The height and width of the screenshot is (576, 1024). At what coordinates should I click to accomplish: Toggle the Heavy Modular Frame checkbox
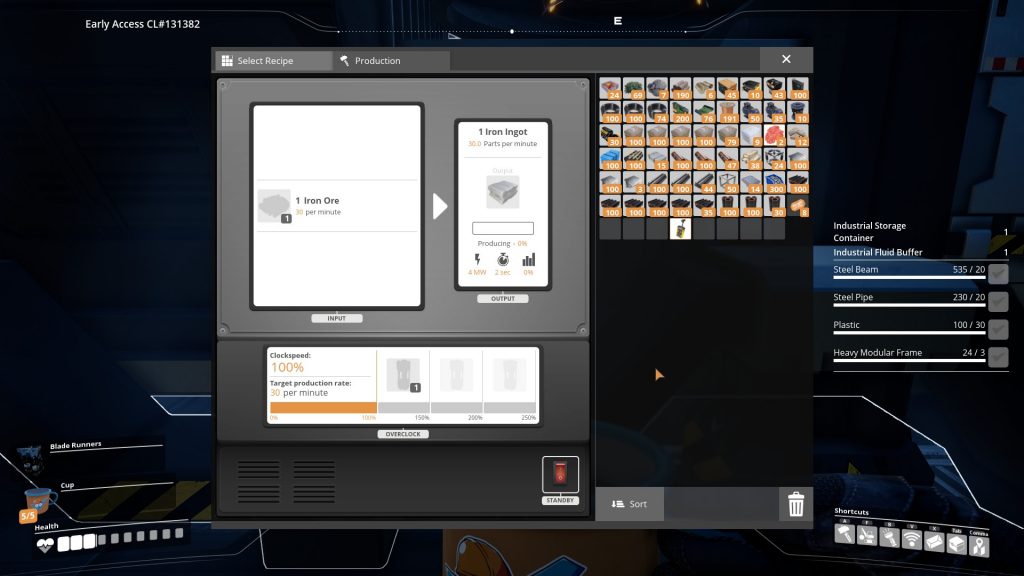[997, 357]
